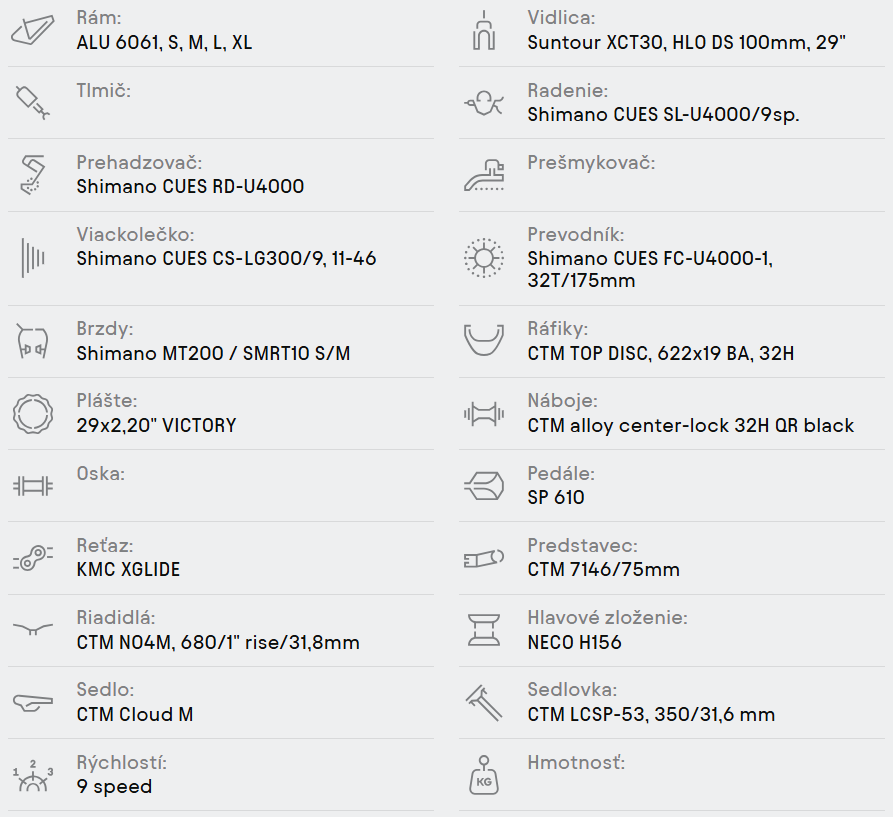Click the NECO H156 headset value
The image size is (893, 817).
pos(574,642)
